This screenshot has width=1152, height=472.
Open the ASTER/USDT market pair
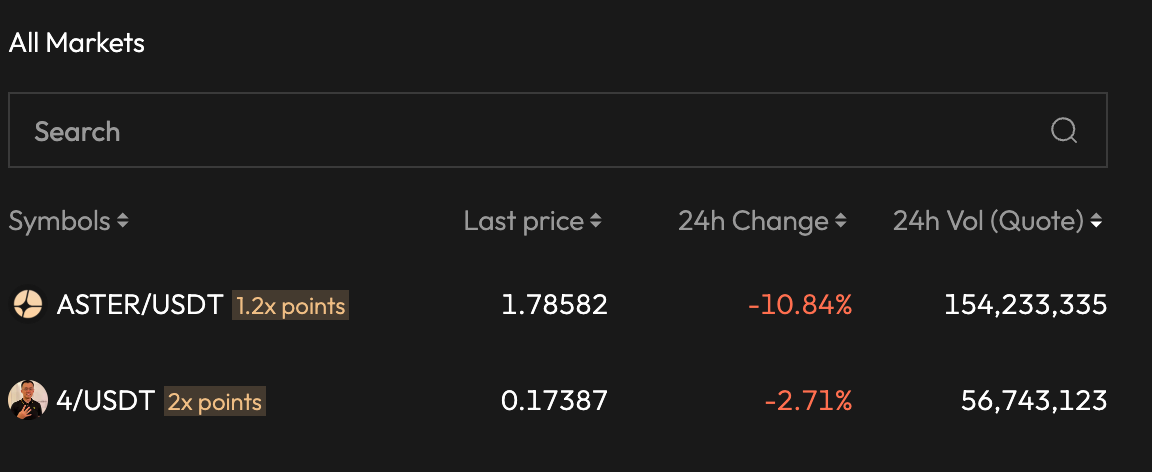(140, 305)
